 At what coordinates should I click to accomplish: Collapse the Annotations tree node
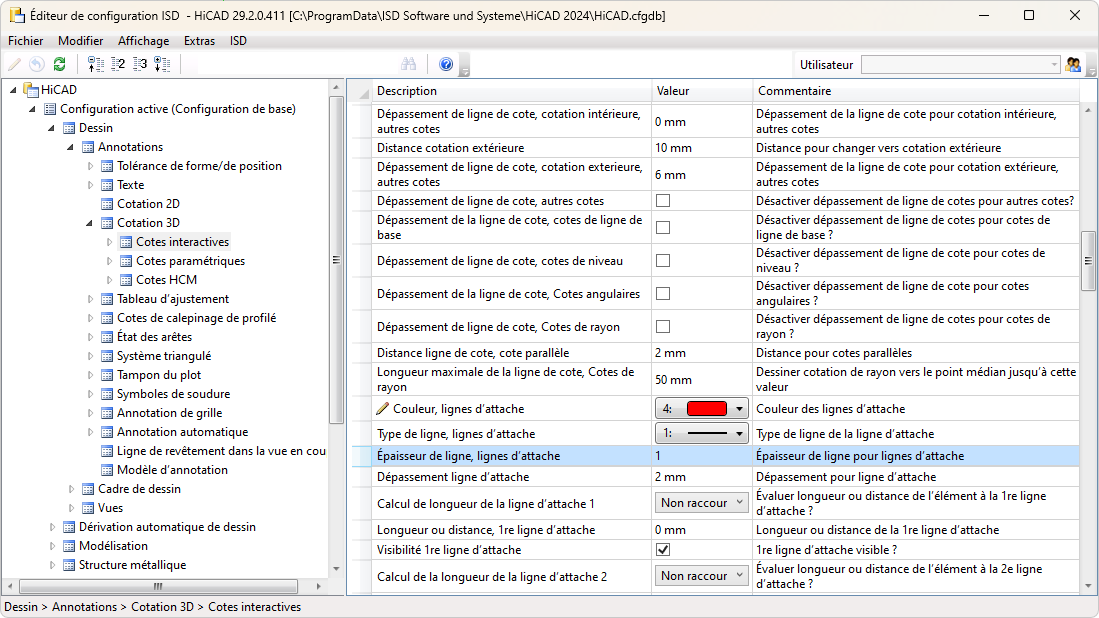tap(70, 147)
